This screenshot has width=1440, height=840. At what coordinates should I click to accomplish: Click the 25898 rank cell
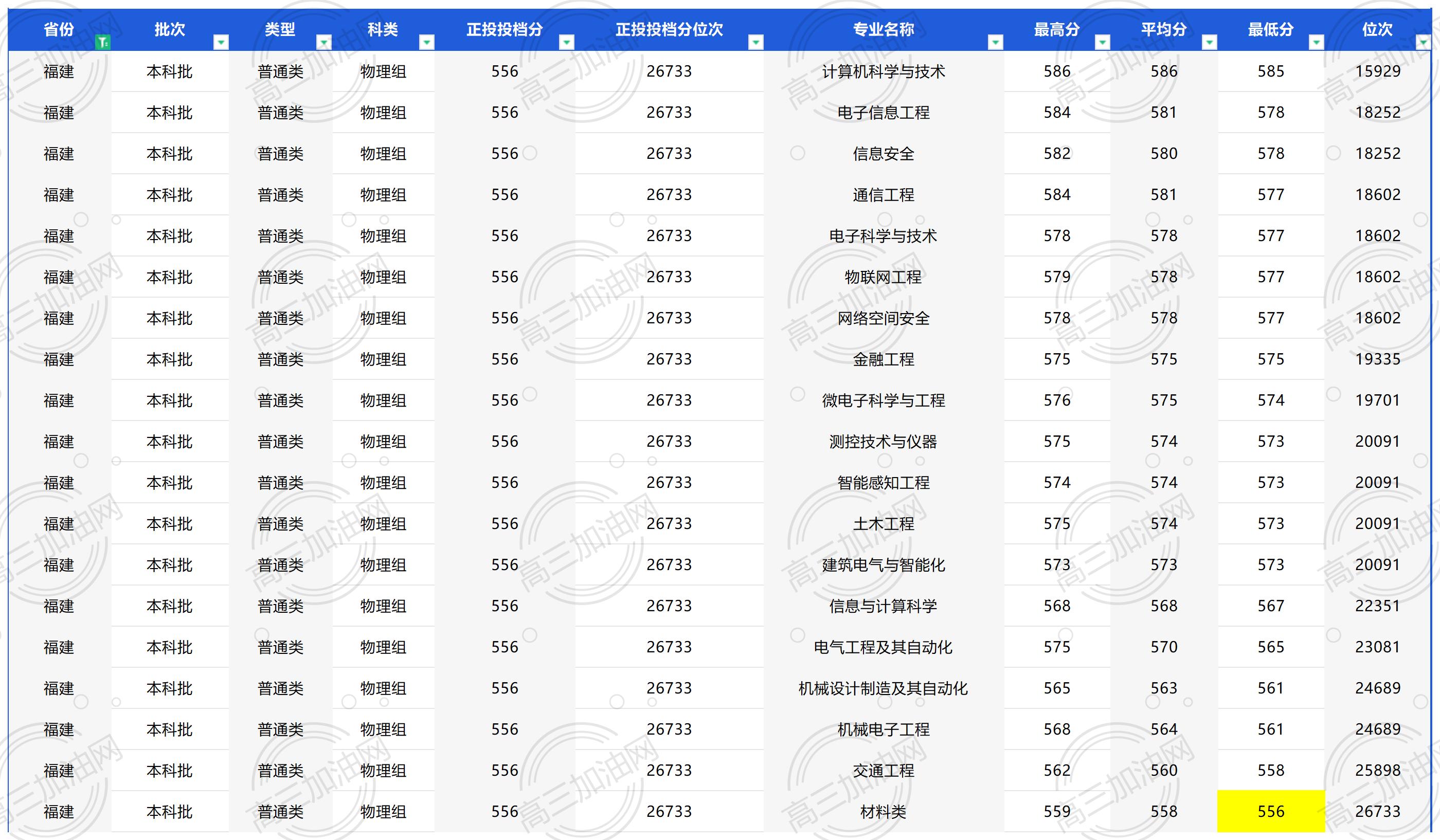click(x=1378, y=770)
